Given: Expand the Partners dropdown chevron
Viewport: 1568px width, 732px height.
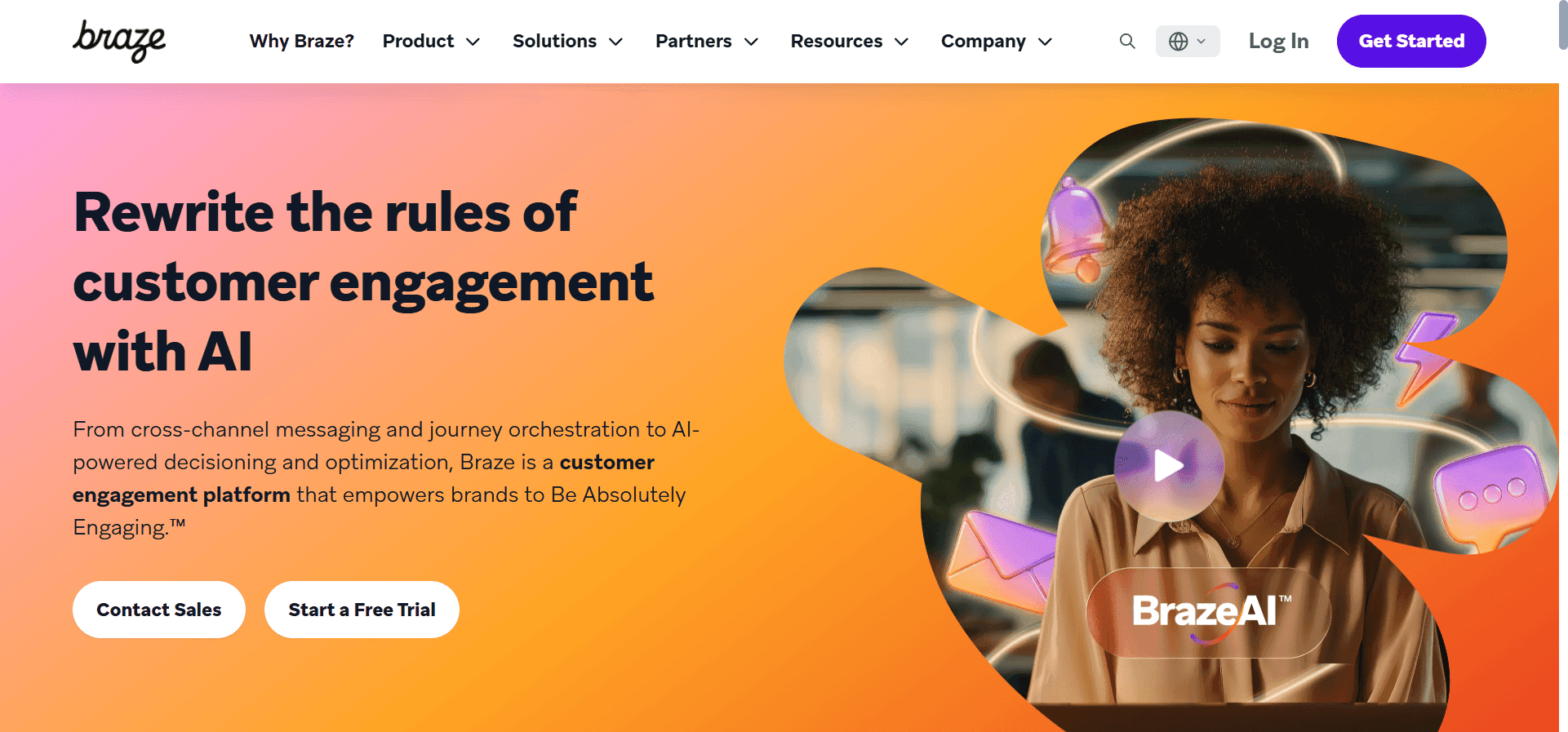Looking at the screenshot, I should [x=752, y=42].
